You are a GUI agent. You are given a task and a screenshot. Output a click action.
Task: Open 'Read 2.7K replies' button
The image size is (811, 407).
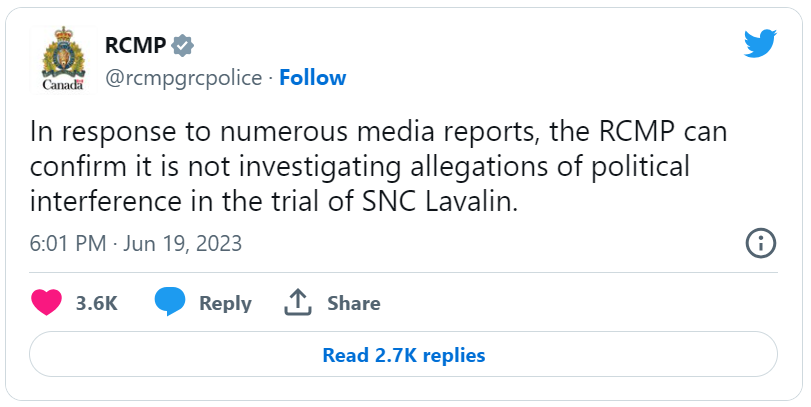coord(403,355)
